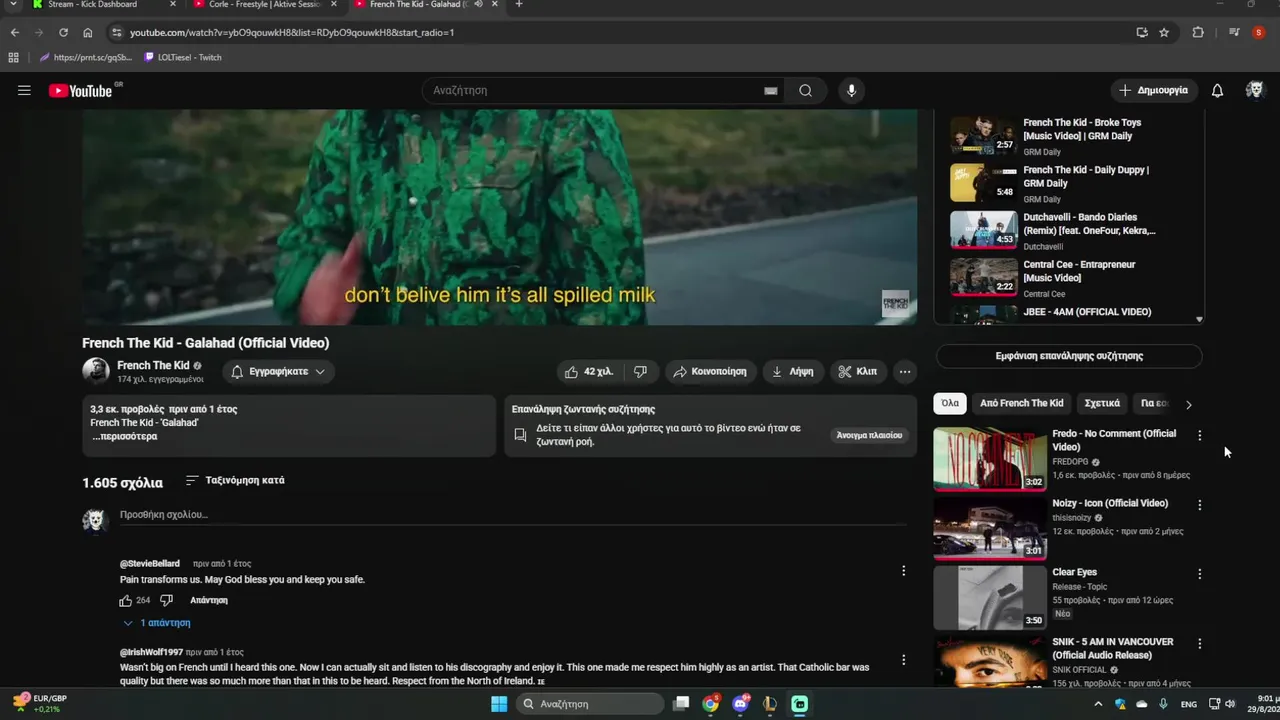The width and height of the screenshot is (1280, 720).
Task: Open the notifications bell
Action: (1217, 91)
